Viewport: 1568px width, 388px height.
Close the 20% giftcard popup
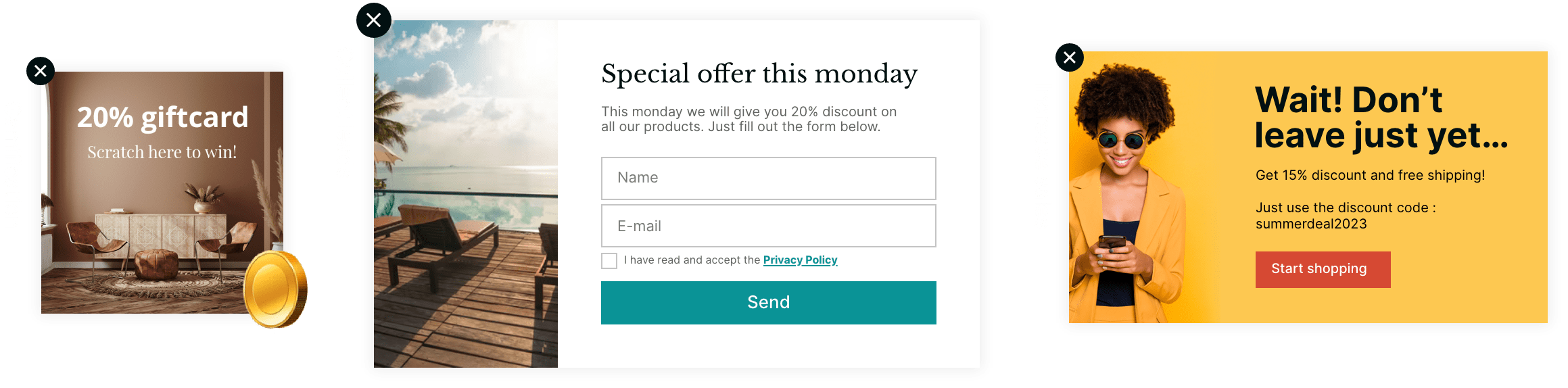(x=41, y=71)
